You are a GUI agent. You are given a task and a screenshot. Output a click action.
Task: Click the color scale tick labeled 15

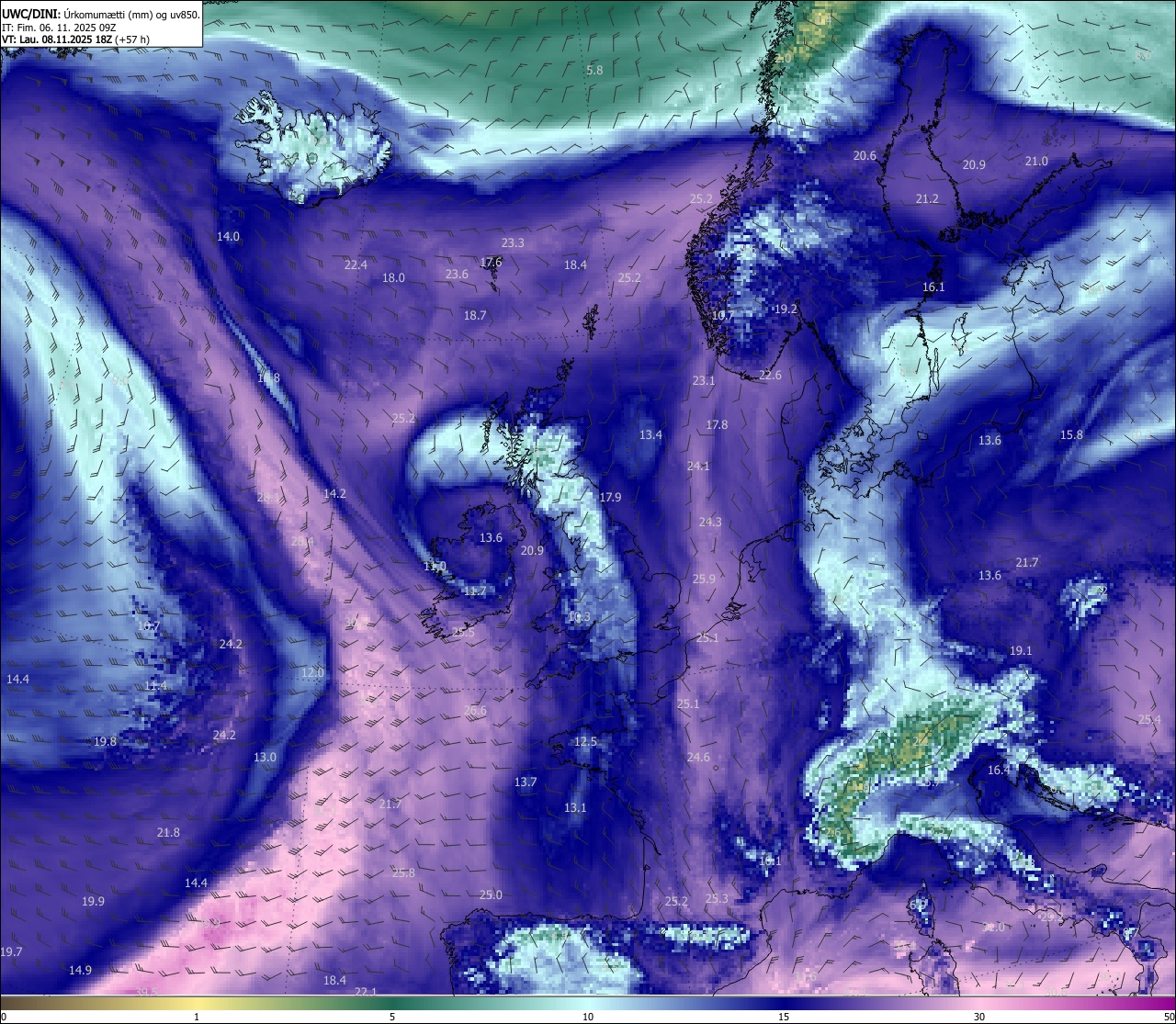784,1017
